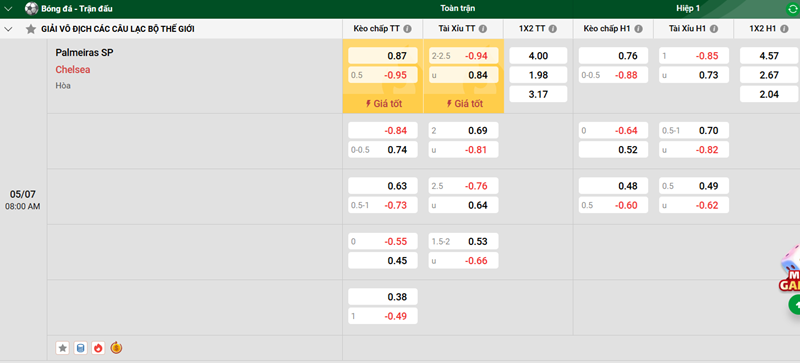Click the 1X2 TT info icon
Viewport: 800px width, 363px height.
click(x=553, y=29)
